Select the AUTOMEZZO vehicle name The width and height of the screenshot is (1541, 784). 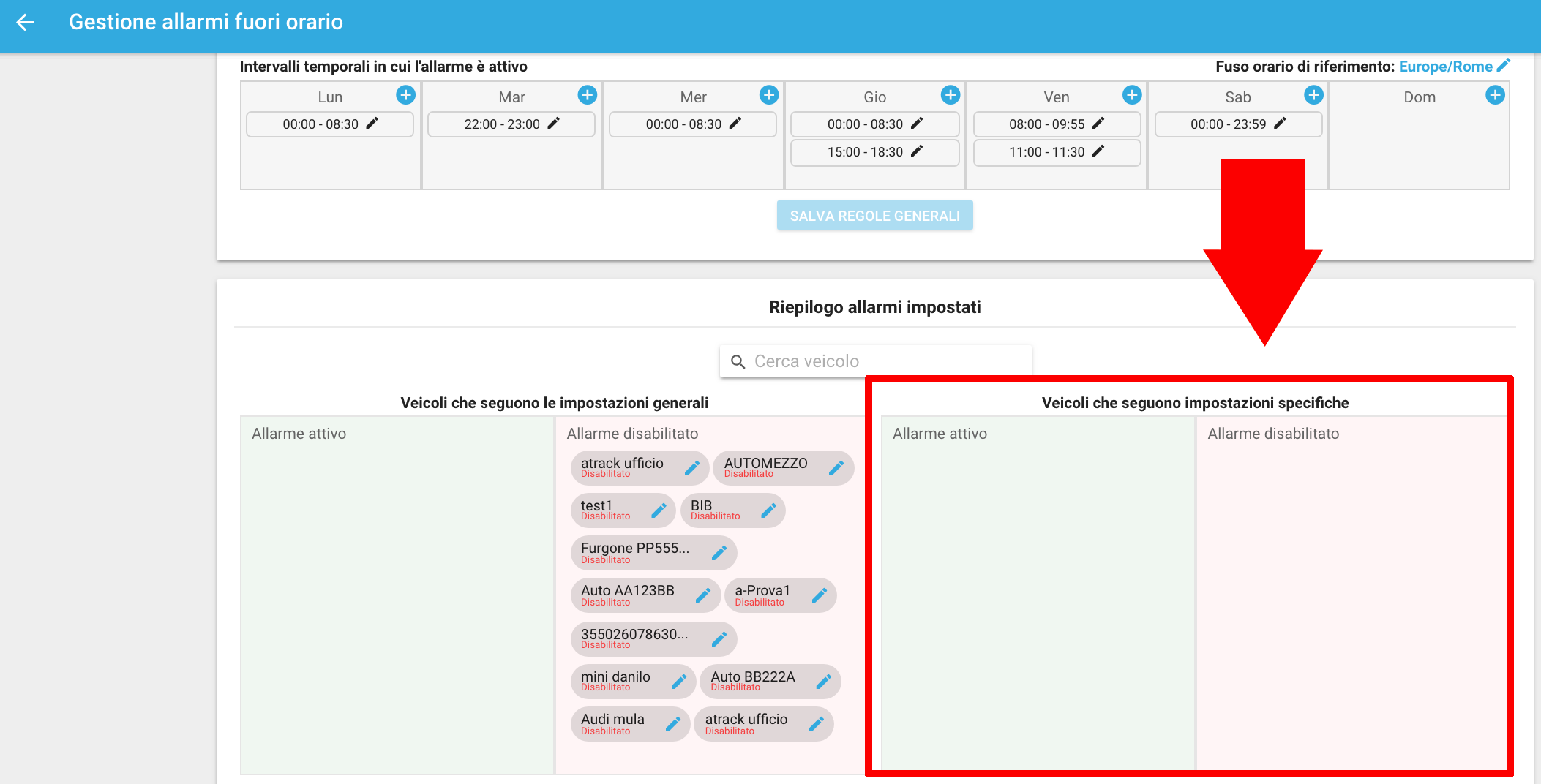point(765,463)
